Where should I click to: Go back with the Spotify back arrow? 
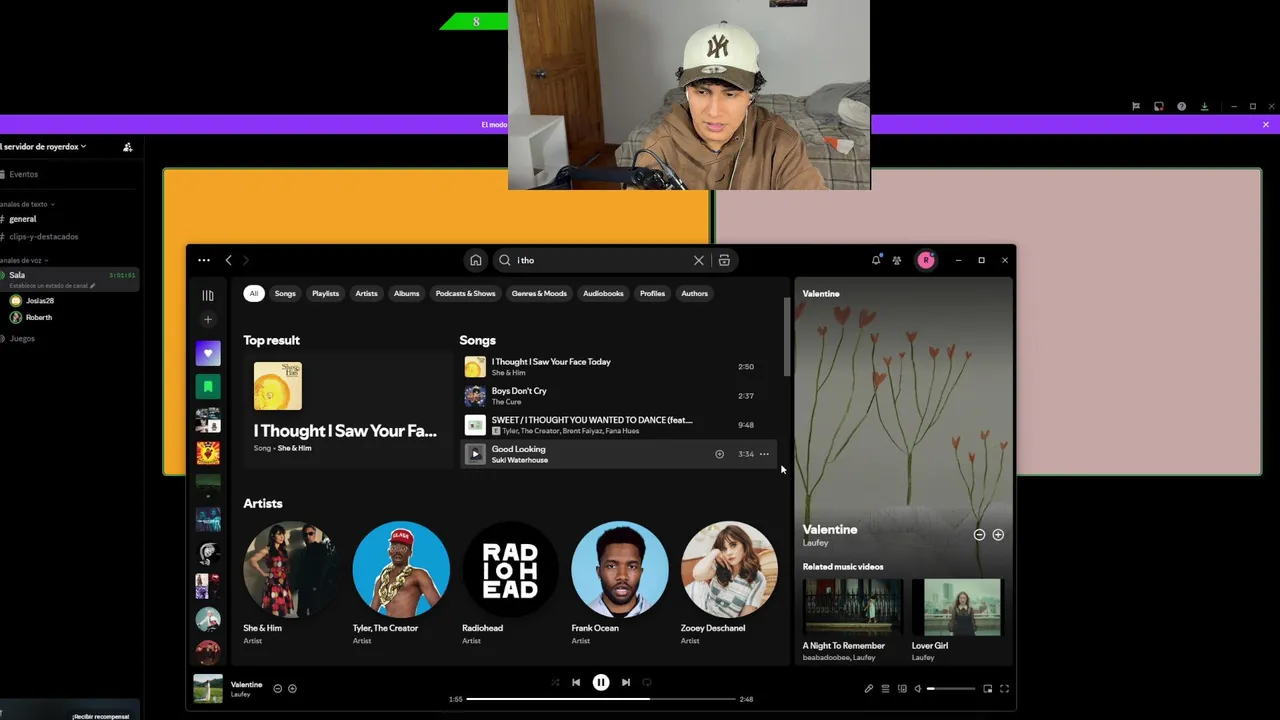[x=228, y=260]
